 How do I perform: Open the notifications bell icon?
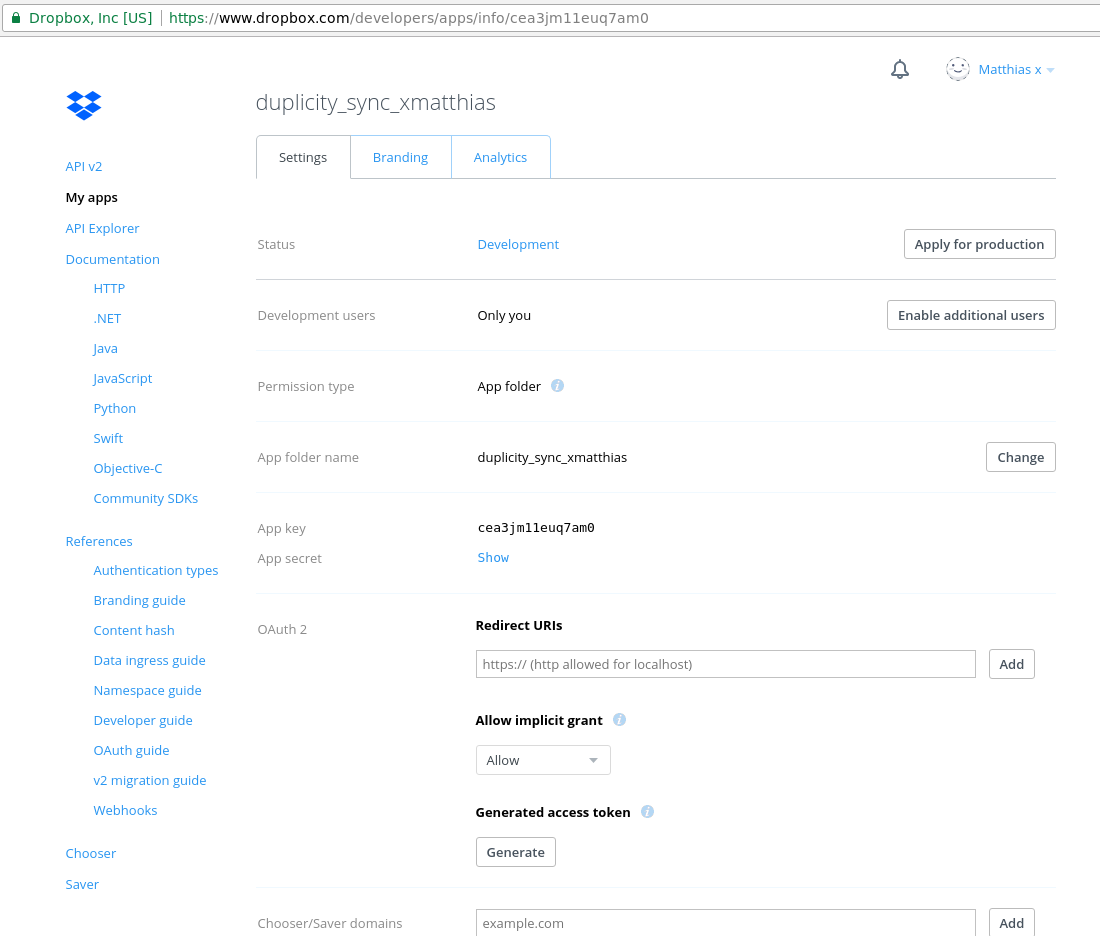900,69
